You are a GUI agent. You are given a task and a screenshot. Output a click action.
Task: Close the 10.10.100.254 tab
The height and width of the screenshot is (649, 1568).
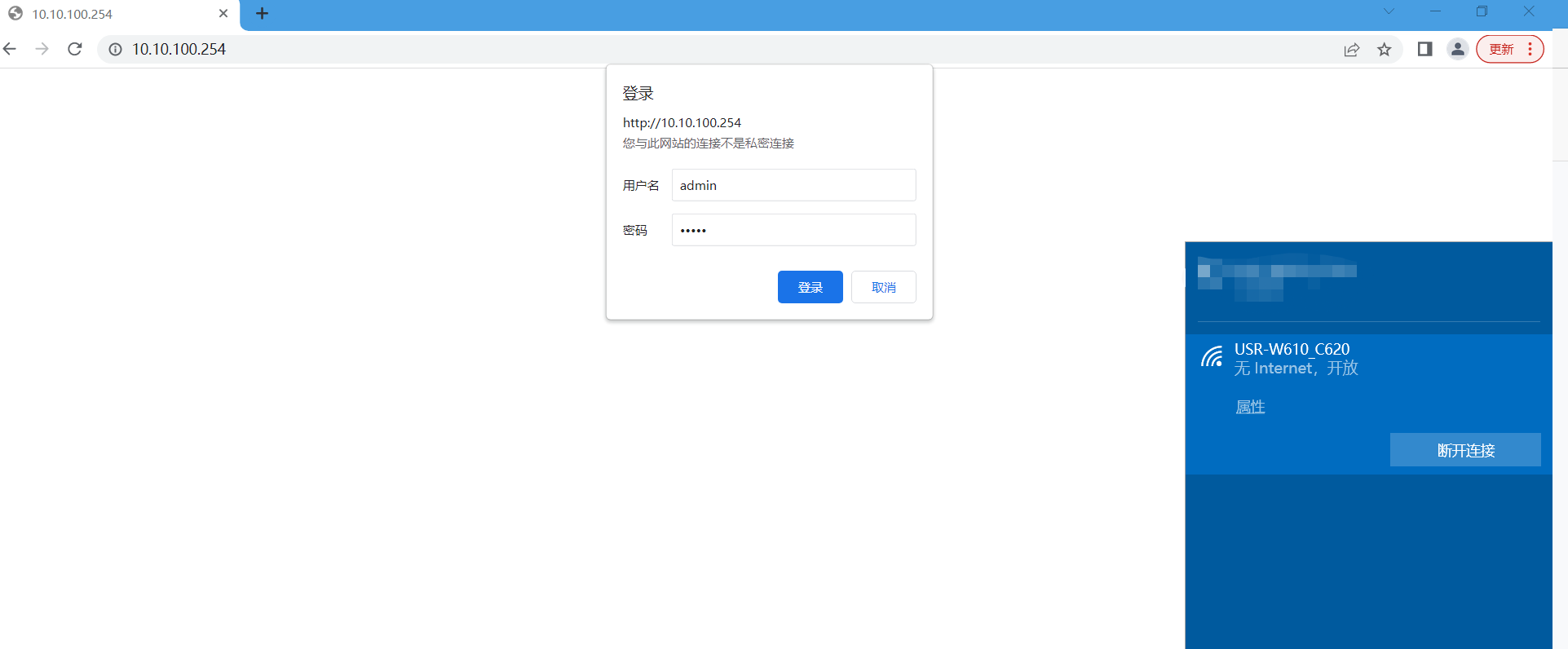pos(223,14)
